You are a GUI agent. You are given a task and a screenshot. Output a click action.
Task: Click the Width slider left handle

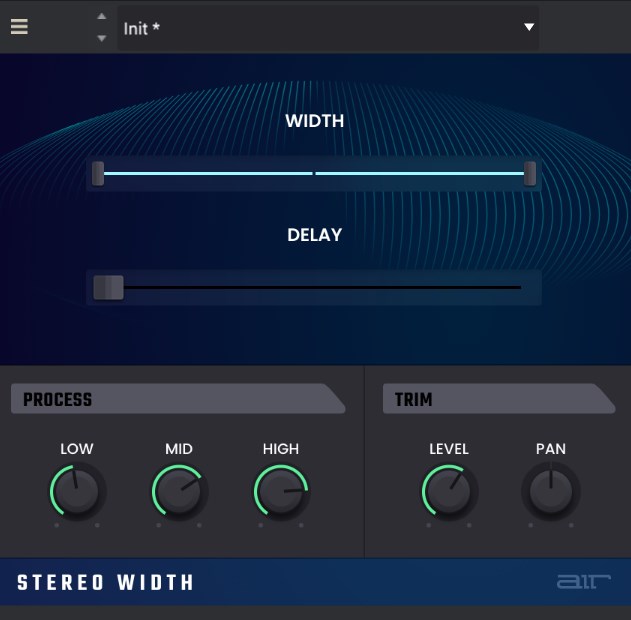[x=98, y=173]
